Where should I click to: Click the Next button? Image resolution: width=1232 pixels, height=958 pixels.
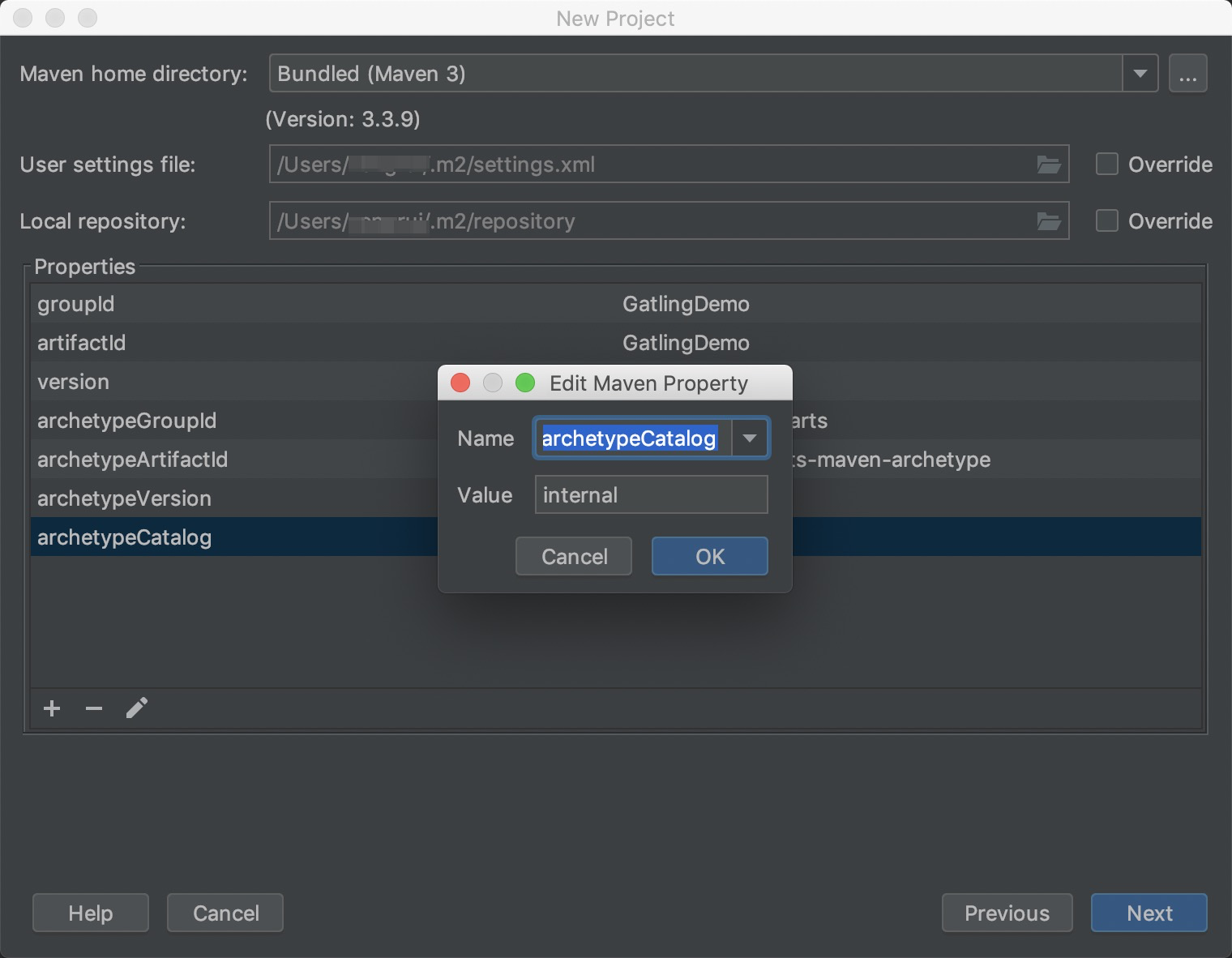[x=1149, y=913]
